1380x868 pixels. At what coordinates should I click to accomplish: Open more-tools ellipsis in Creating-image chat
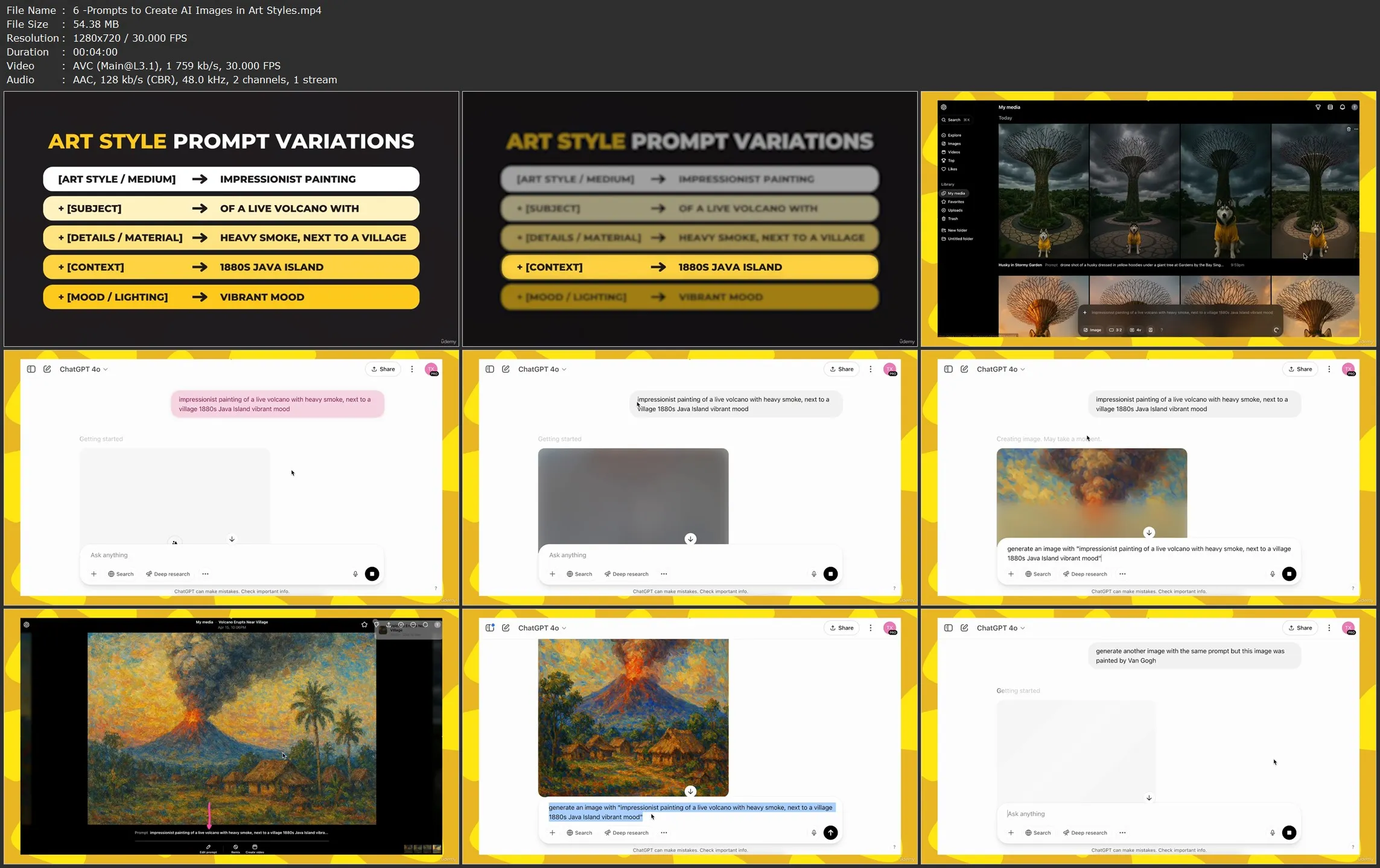pos(1122,574)
